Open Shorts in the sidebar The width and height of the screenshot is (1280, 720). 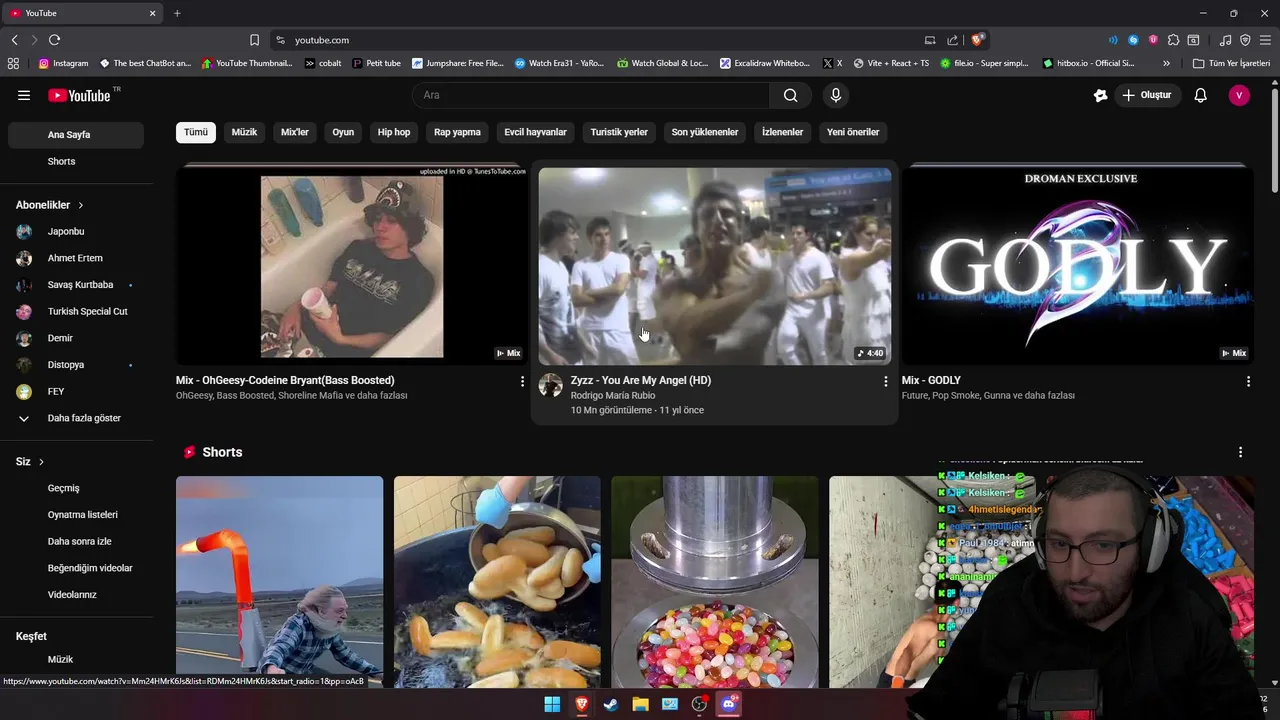click(x=76, y=161)
